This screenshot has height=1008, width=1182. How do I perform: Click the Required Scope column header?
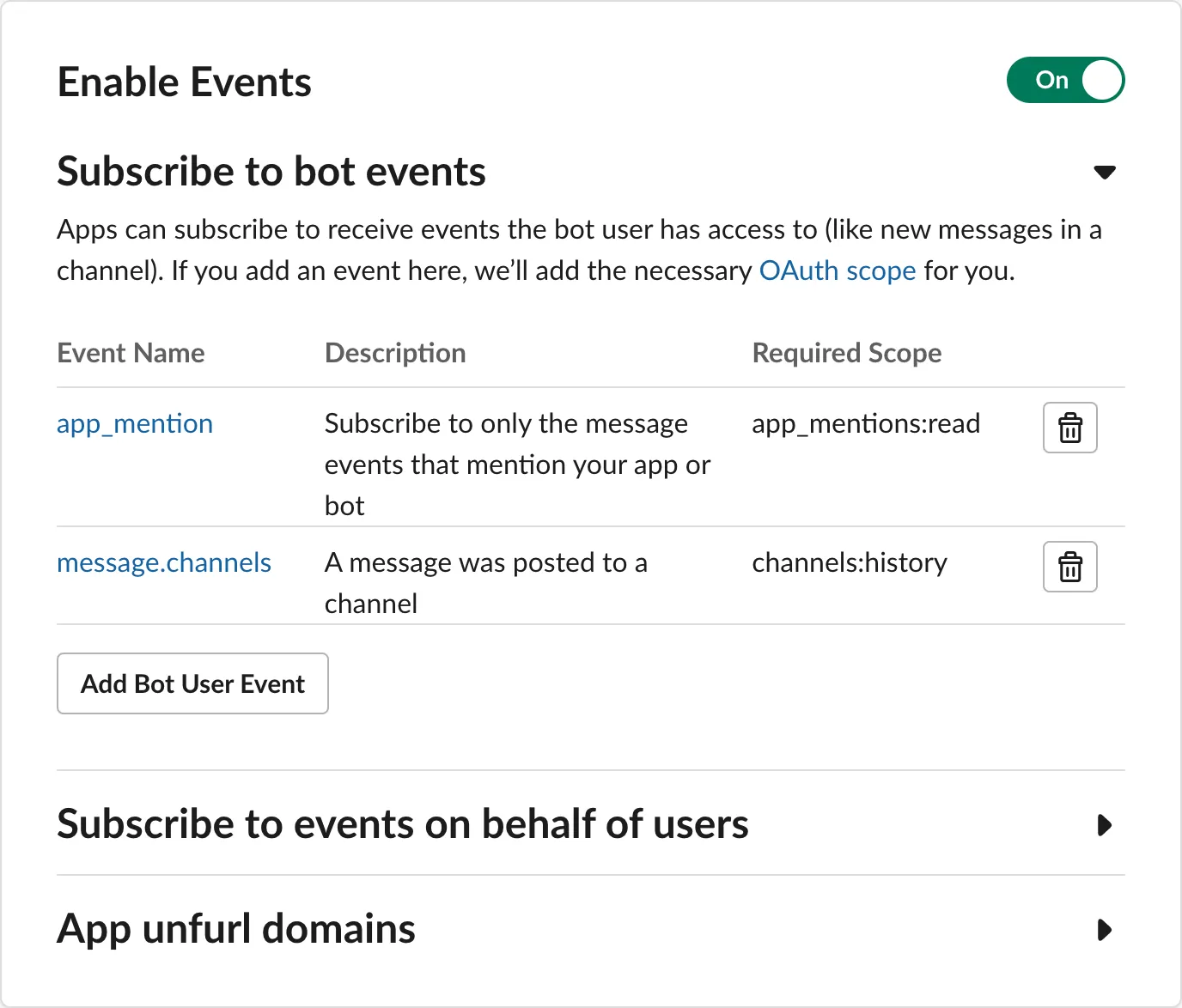click(x=846, y=352)
